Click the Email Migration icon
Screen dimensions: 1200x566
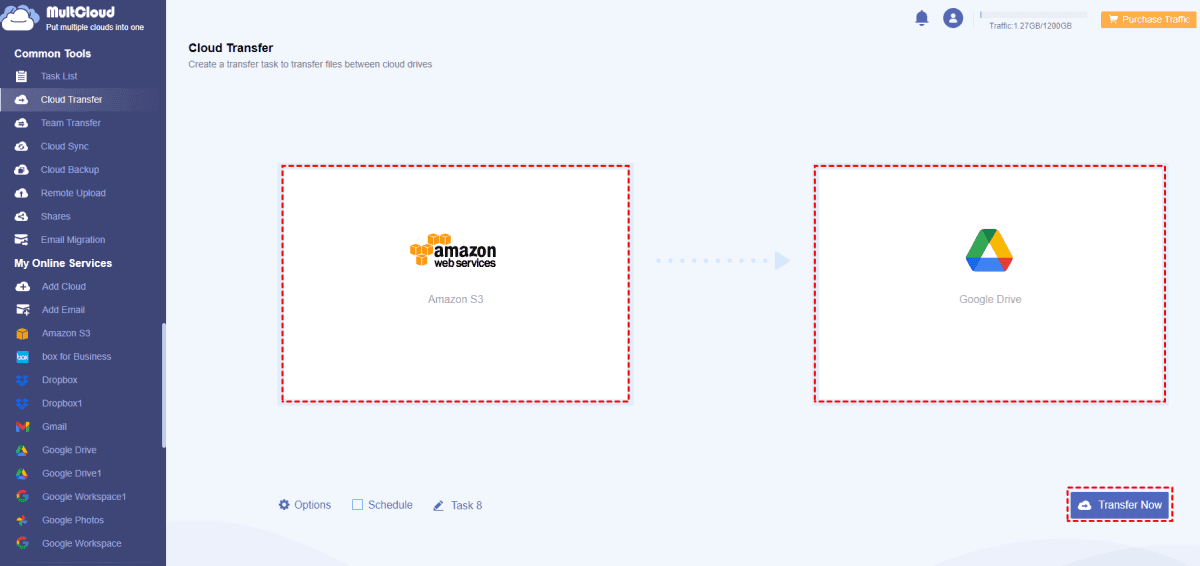21,240
